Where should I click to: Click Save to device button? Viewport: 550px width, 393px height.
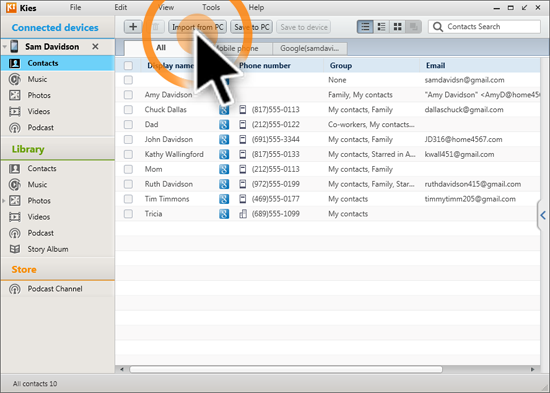pyautogui.click(x=304, y=27)
